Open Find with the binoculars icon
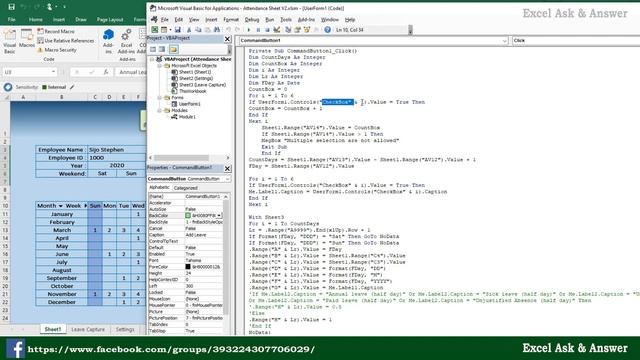 [x=217, y=29]
